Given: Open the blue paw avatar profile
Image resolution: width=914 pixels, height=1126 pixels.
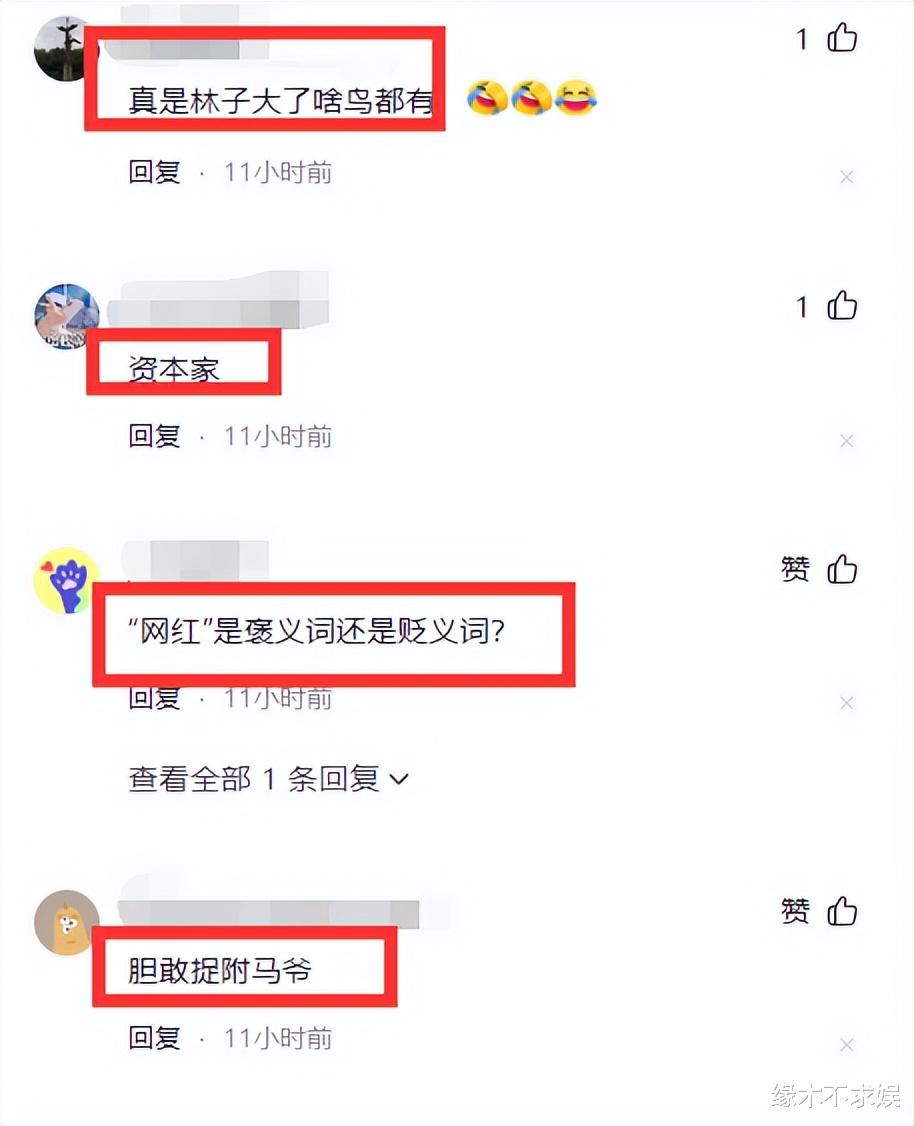Looking at the screenshot, I should pos(66,580).
